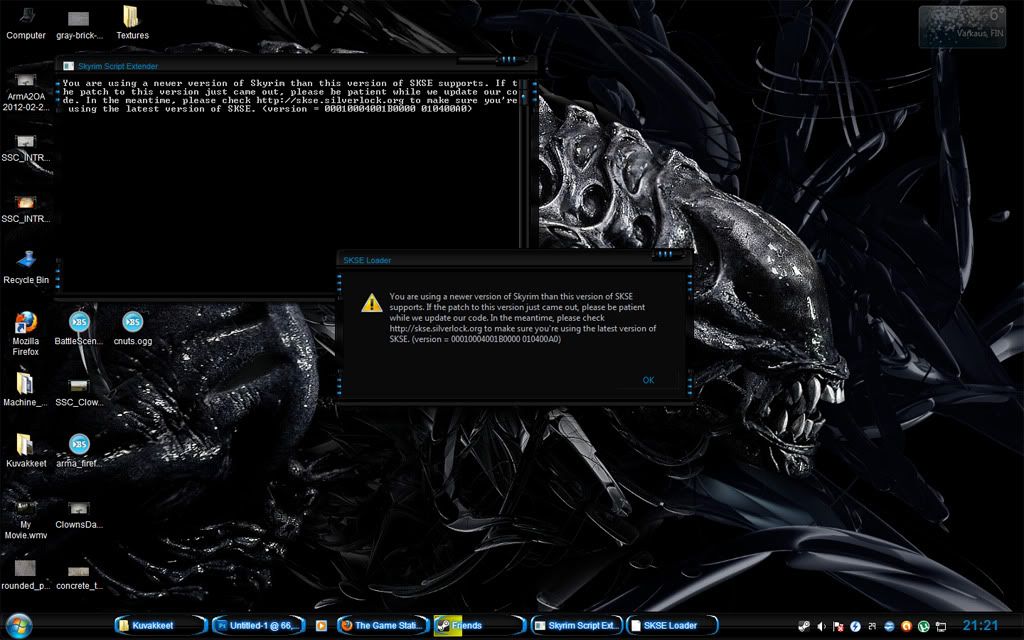Select the BattleScen audio file icon
Screen dimensions: 1024x640
(x=79, y=328)
